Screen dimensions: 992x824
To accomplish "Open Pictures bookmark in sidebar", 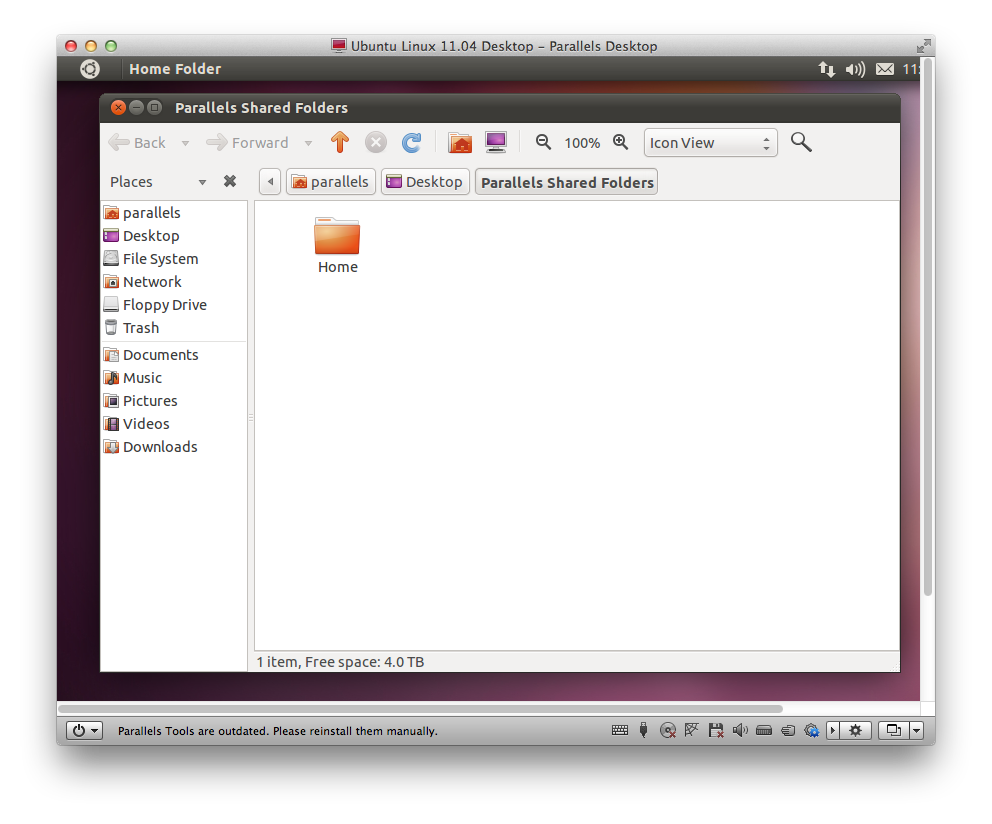I will [174, 401].
